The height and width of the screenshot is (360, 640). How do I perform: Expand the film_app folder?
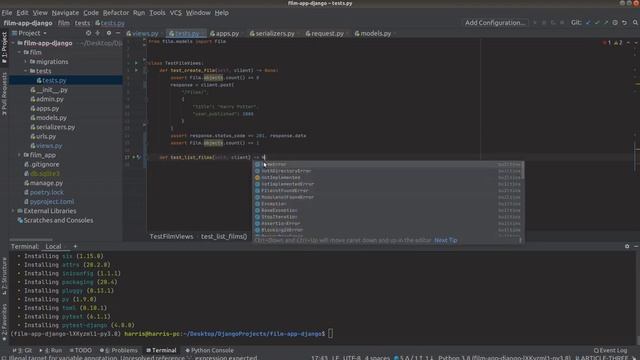[x=19, y=155]
